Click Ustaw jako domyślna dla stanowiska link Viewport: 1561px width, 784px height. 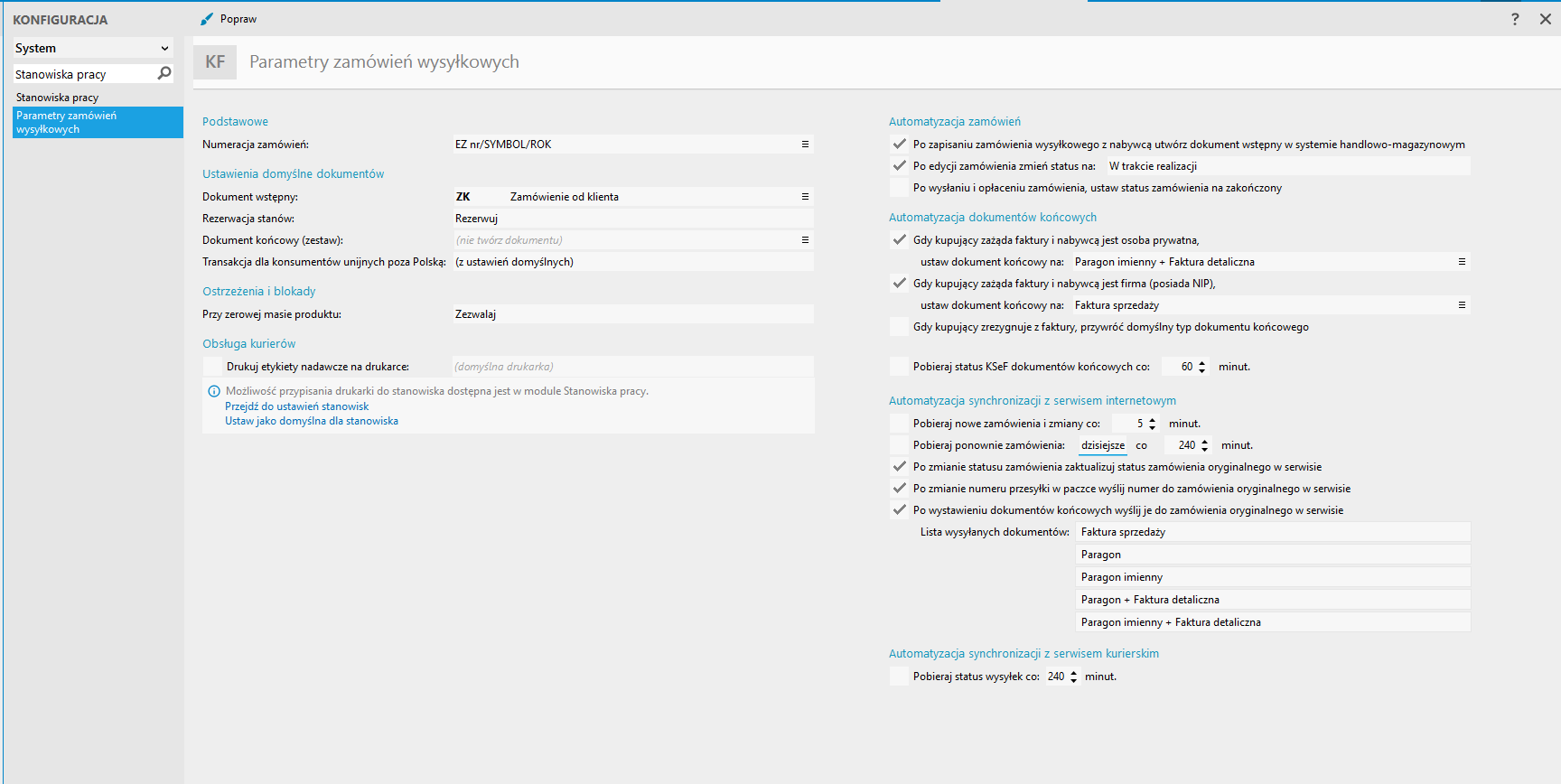(x=312, y=421)
